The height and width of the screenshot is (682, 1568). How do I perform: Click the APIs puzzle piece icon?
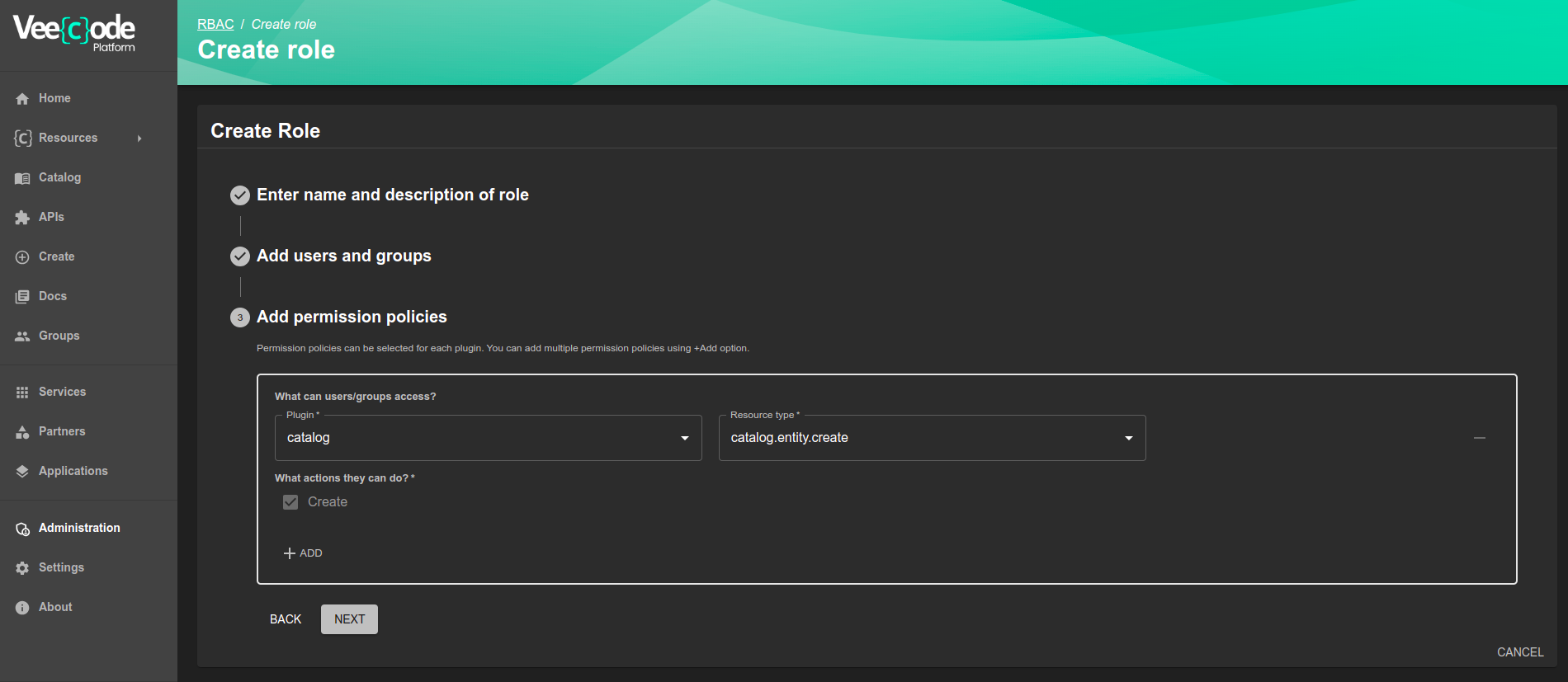pos(22,218)
